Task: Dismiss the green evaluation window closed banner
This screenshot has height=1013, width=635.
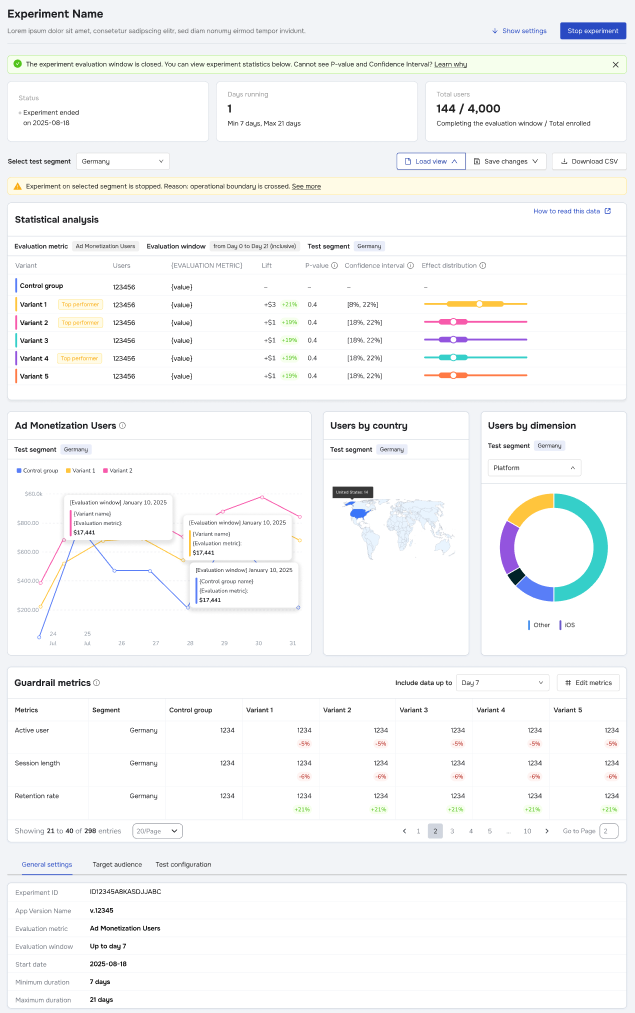Action: pos(615,64)
